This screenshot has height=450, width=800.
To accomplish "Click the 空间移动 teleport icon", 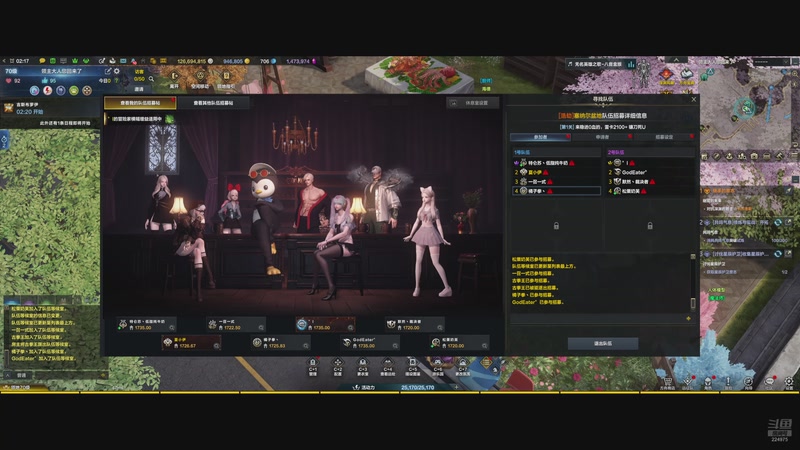I will 199,77.
